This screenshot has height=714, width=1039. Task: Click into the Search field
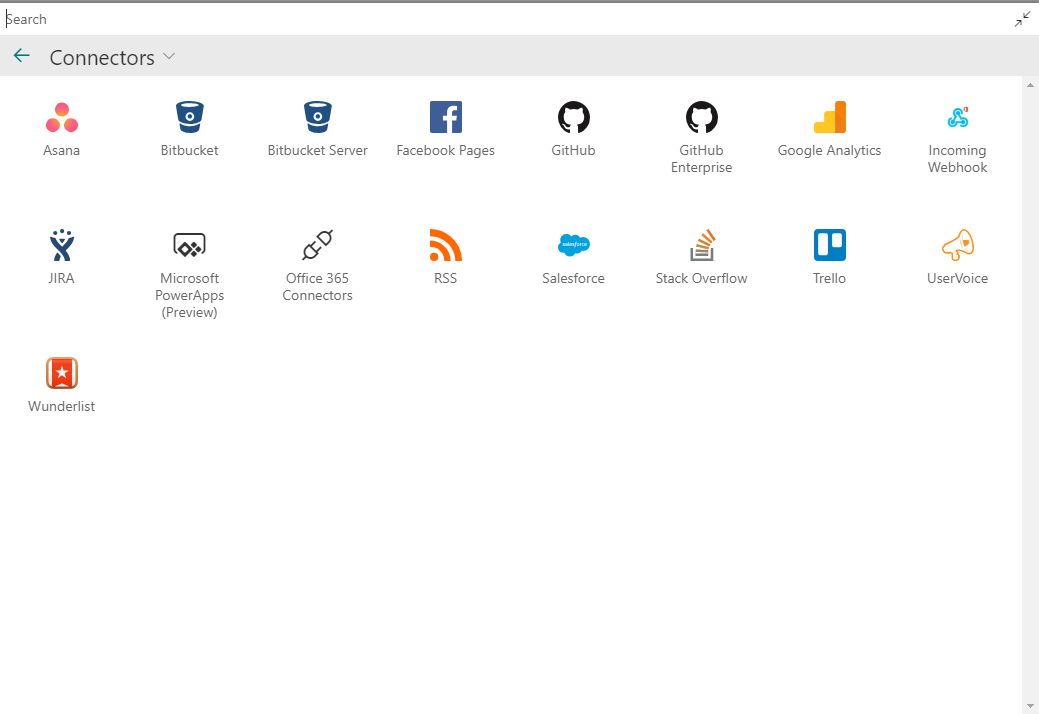(x=500, y=19)
